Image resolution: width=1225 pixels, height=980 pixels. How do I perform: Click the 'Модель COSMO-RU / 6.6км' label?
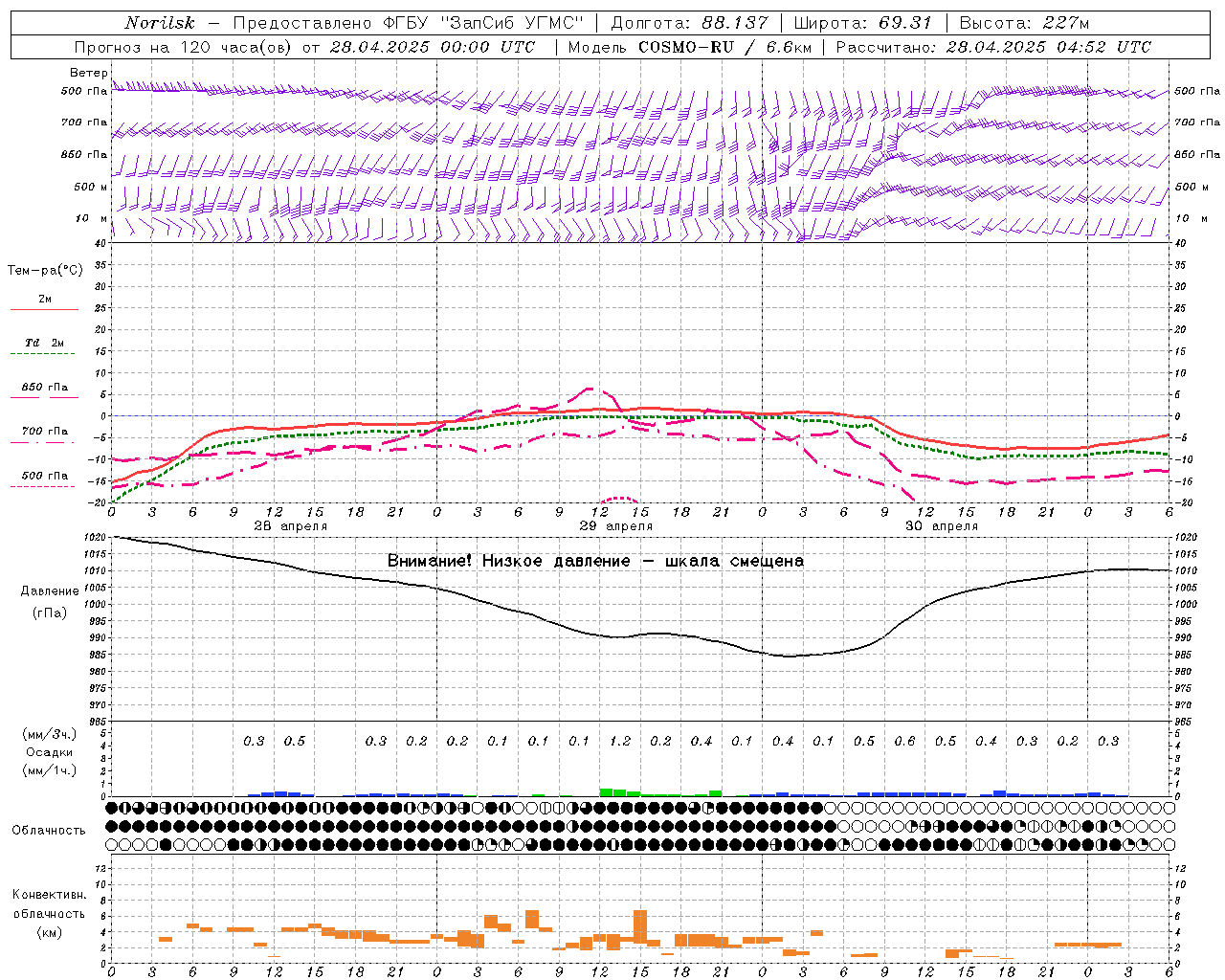pyautogui.click(x=689, y=47)
